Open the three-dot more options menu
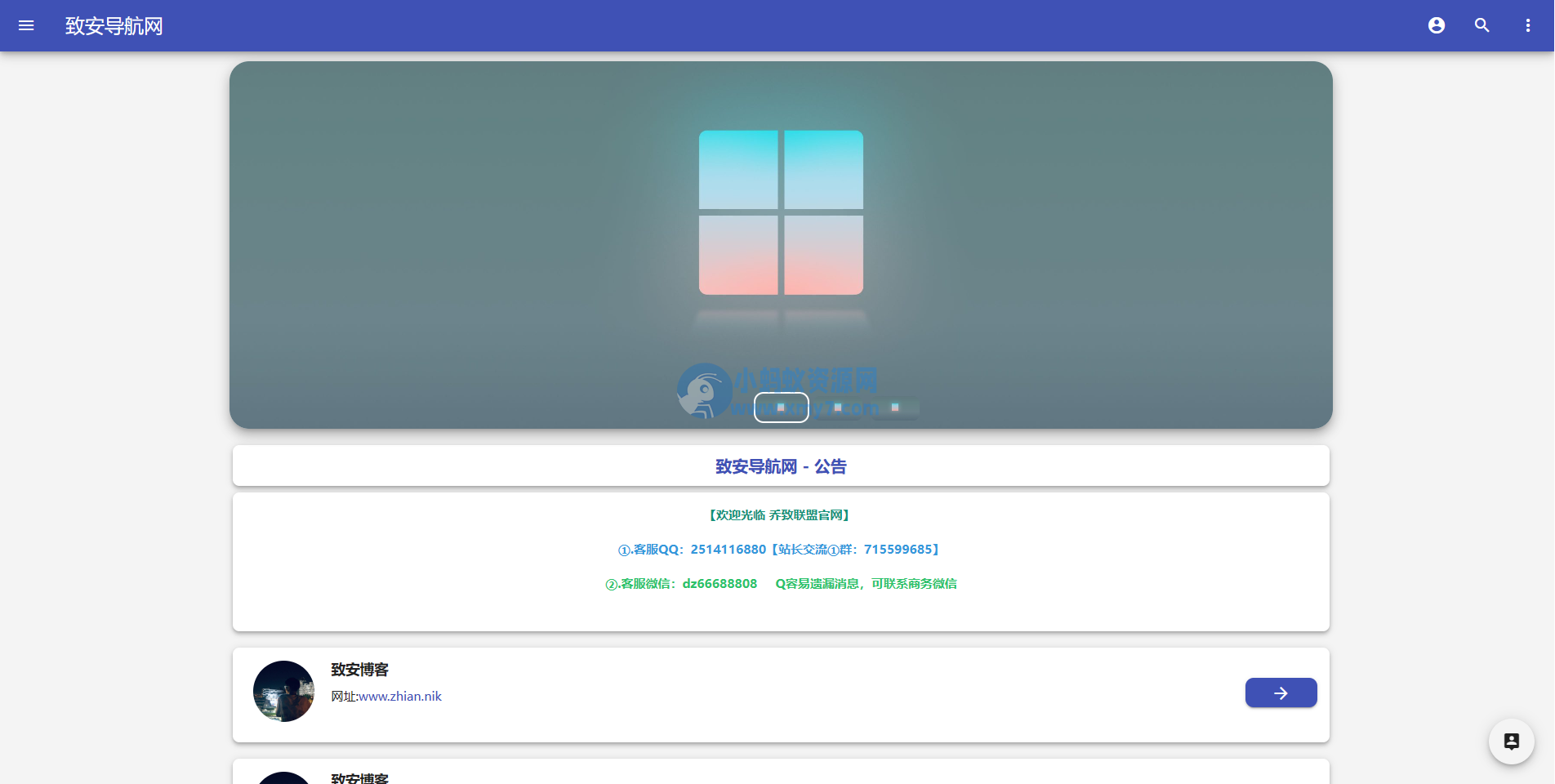Viewport: 1555px width, 784px height. (x=1528, y=25)
